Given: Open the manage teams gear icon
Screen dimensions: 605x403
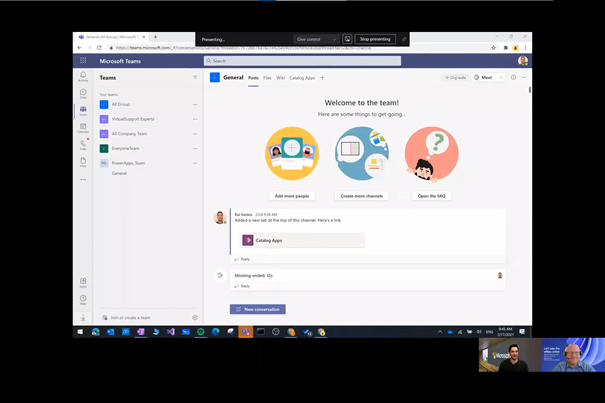Looking at the screenshot, I should click(195, 317).
